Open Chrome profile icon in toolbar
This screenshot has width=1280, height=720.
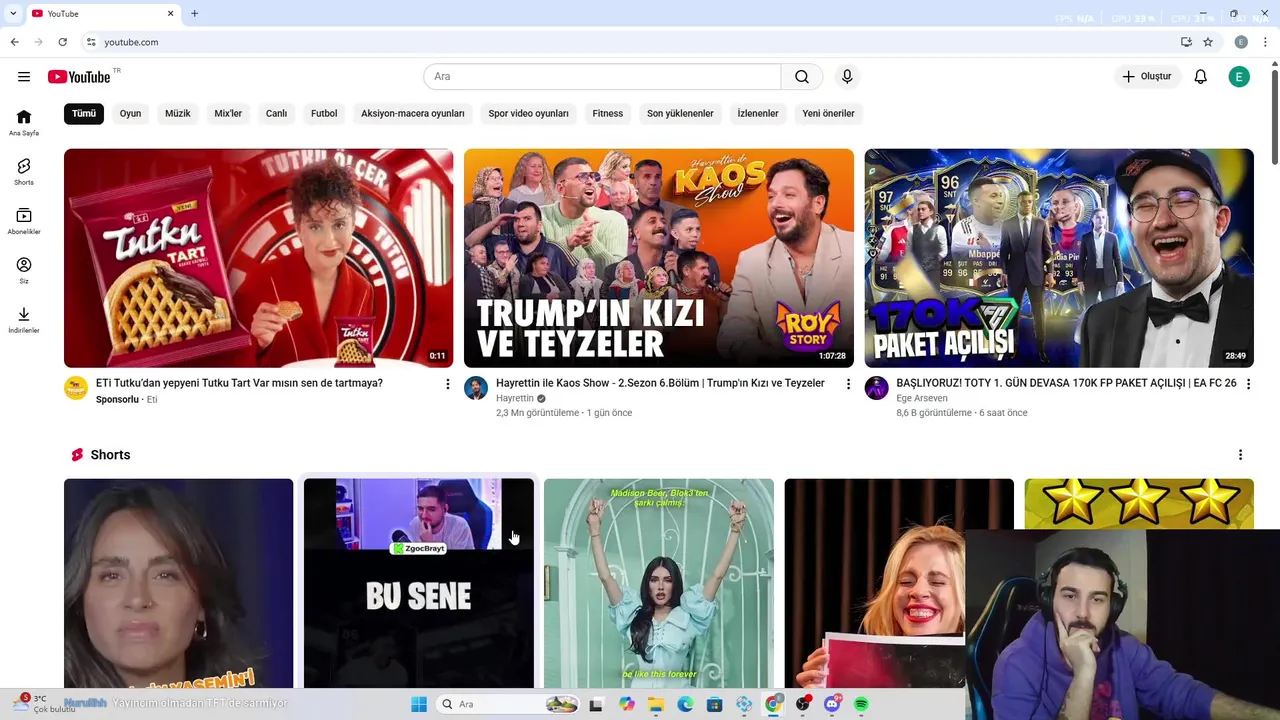click(1241, 42)
